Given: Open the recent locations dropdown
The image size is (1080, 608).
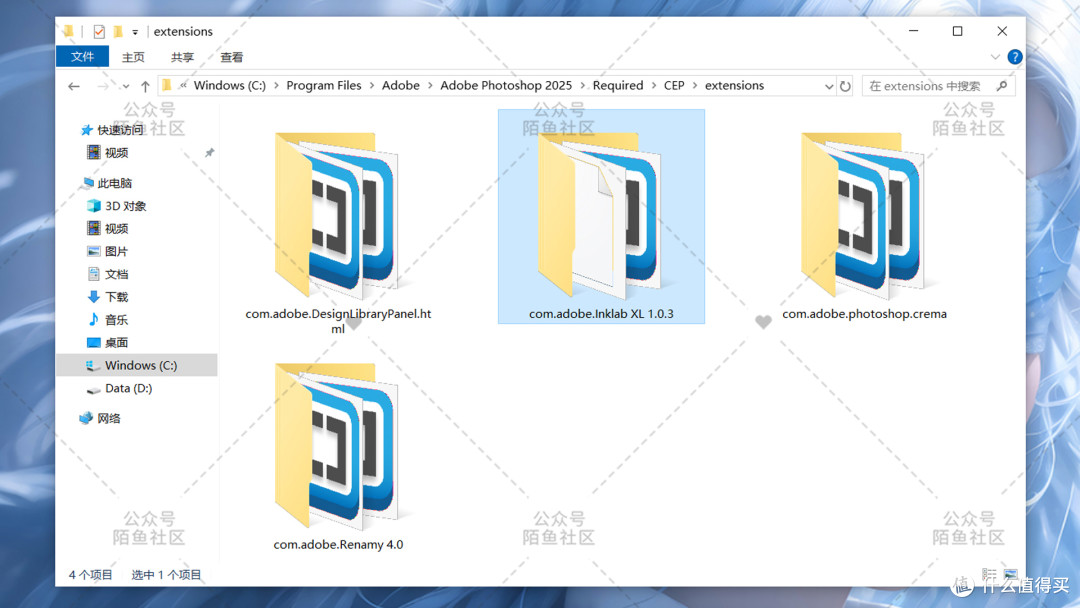Looking at the screenshot, I should [x=125, y=86].
